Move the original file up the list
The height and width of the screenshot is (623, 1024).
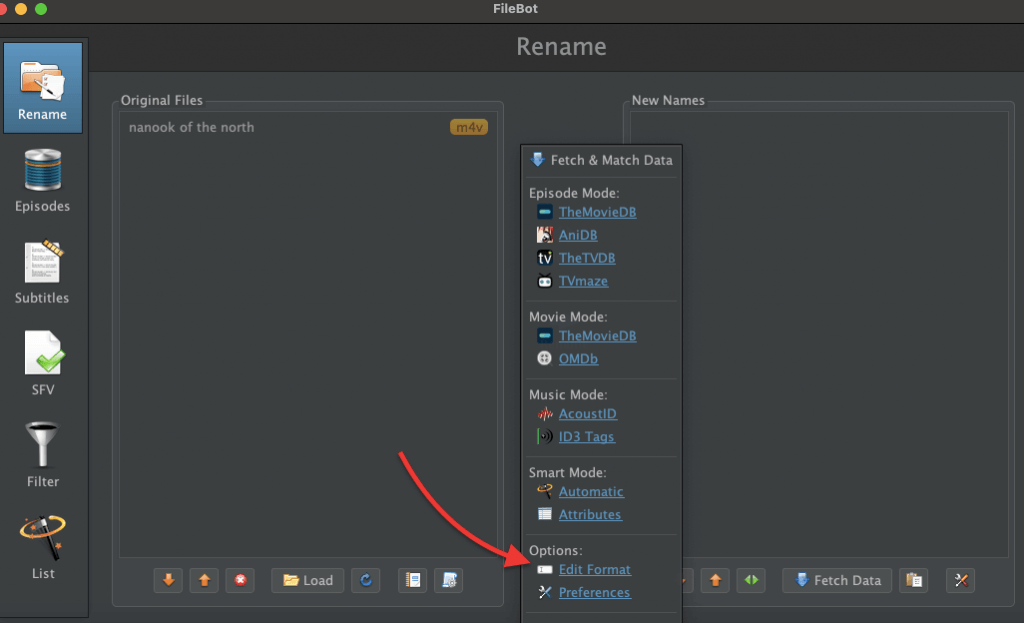click(x=204, y=580)
